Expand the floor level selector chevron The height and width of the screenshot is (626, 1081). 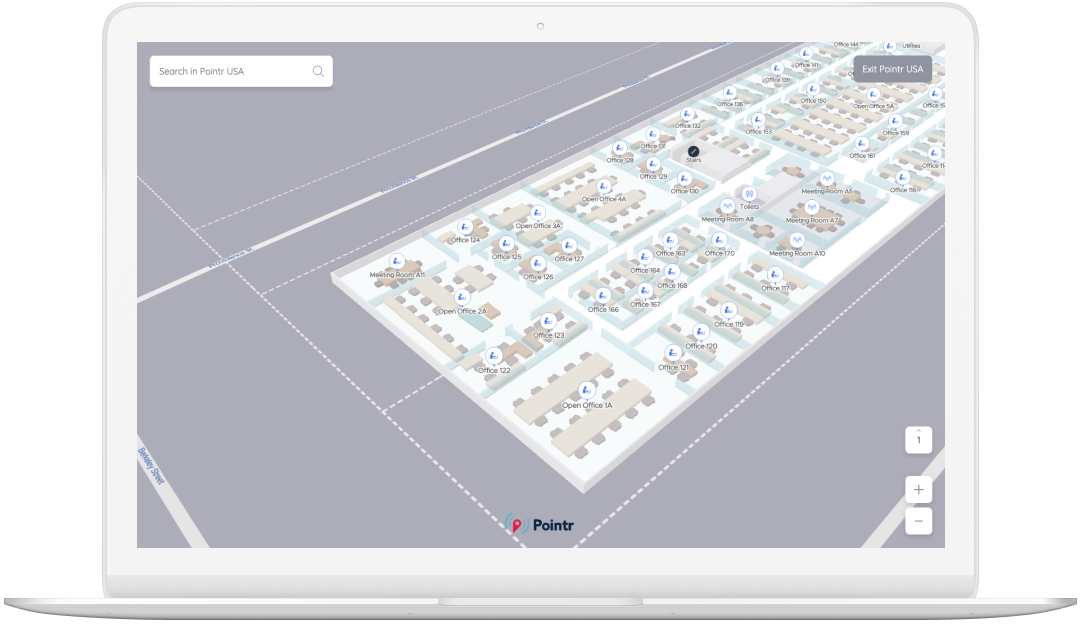tap(917, 432)
